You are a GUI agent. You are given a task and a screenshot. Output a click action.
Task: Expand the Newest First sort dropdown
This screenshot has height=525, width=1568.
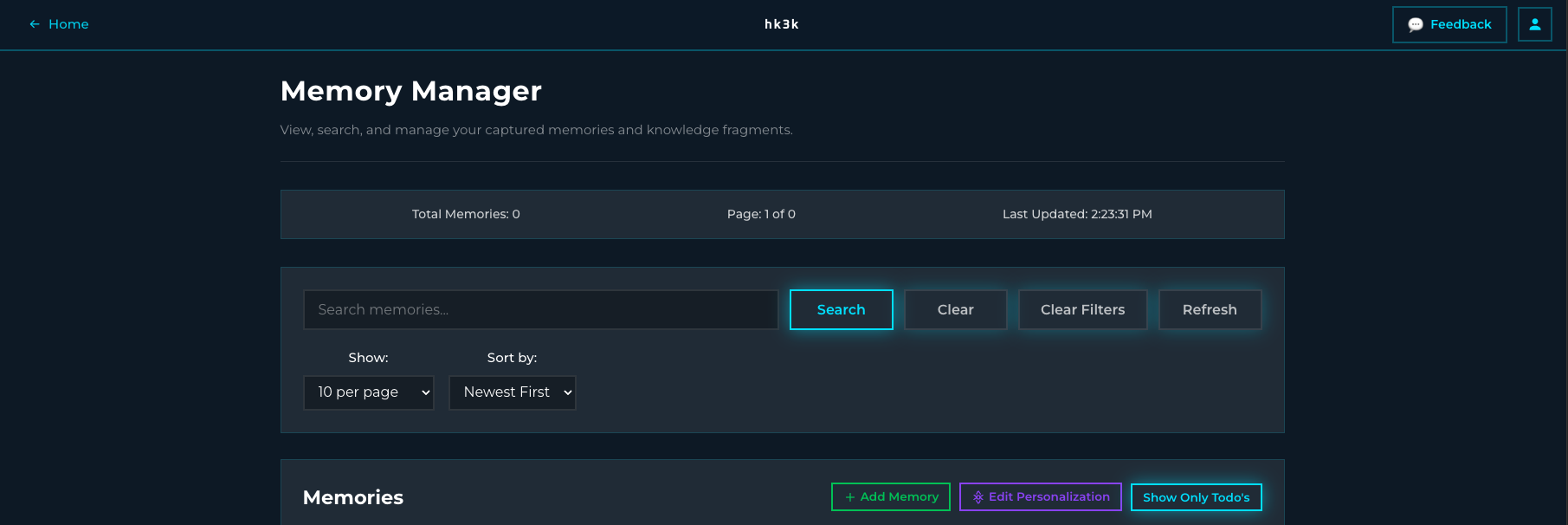[x=512, y=392]
